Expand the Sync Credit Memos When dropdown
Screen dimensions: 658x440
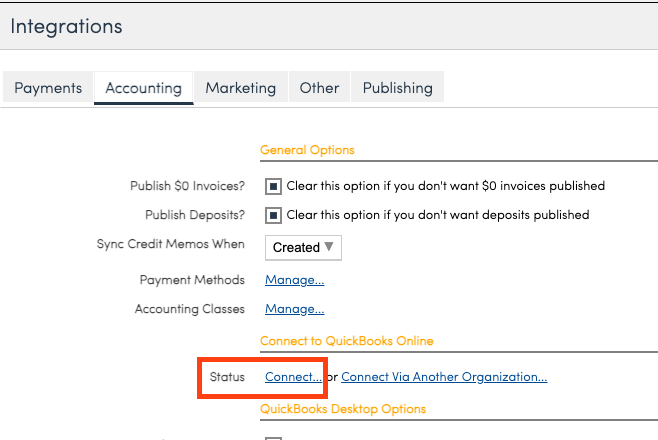click(x=303, y=247)
